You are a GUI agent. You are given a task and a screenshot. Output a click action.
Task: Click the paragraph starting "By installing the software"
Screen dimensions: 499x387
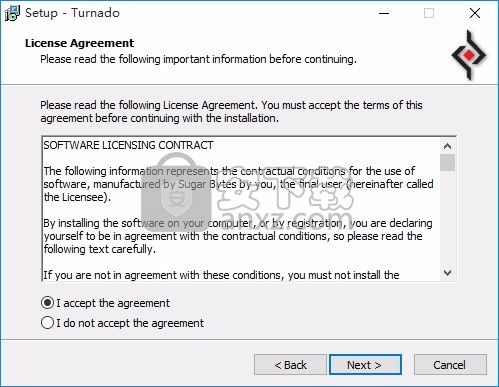tap(238, 236)
